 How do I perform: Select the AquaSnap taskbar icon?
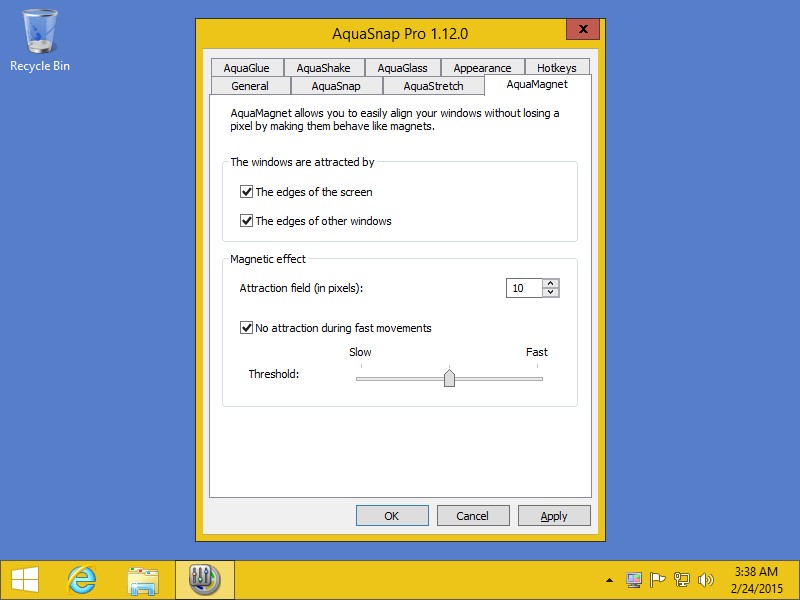pyautogui.click(x=205, y=580)
